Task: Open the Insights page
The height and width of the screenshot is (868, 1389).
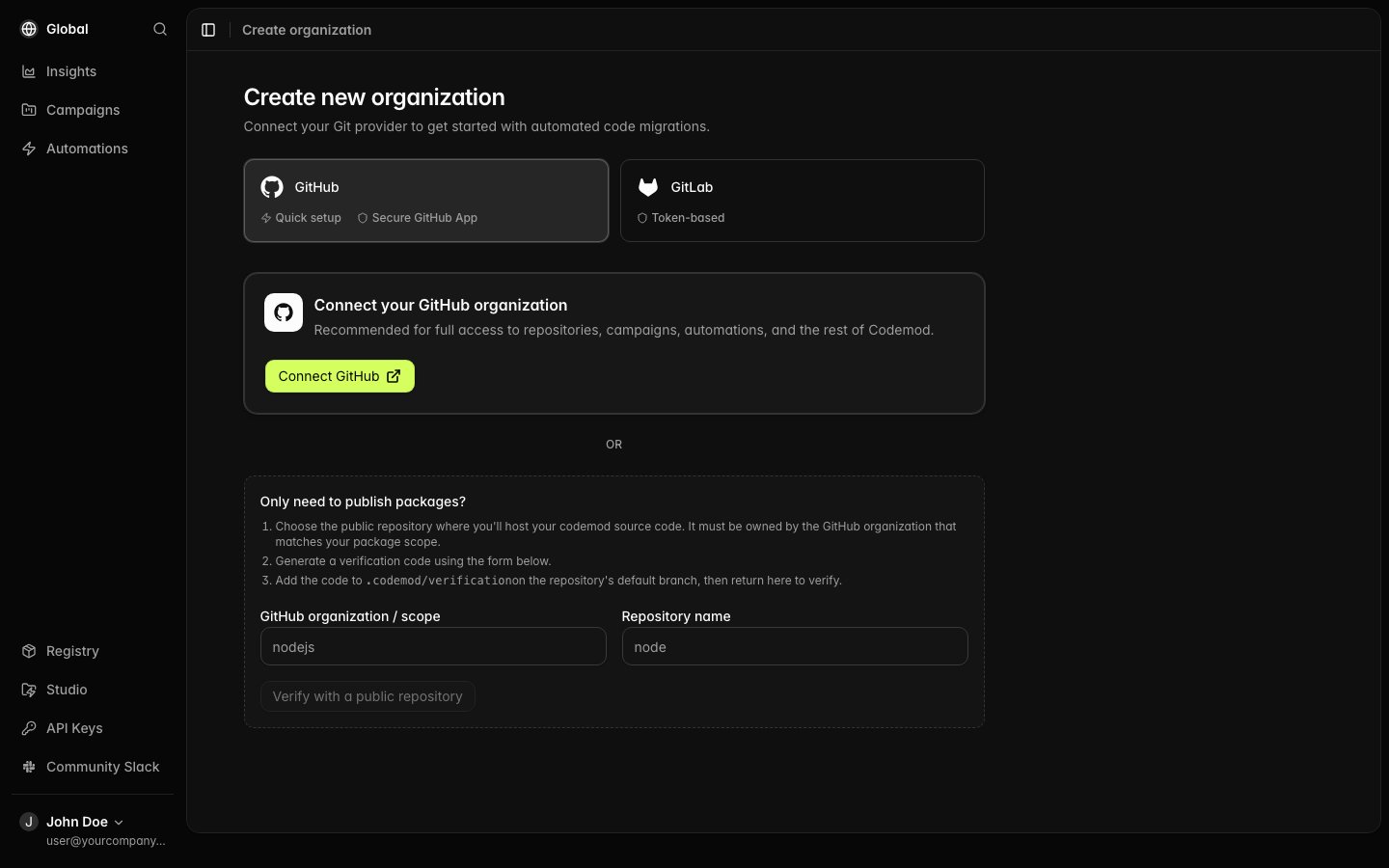Action: (x=93, y=71)
